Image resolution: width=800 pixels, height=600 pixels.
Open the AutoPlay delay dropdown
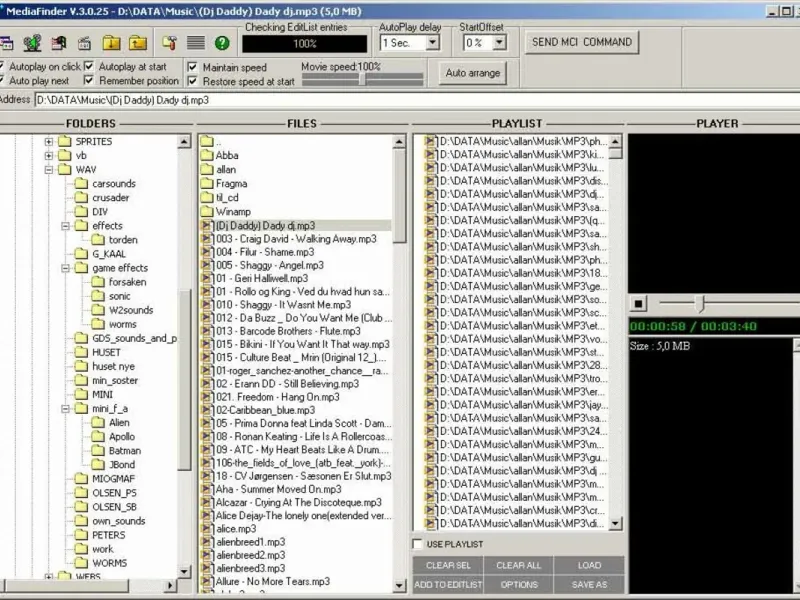click(432, 43)
